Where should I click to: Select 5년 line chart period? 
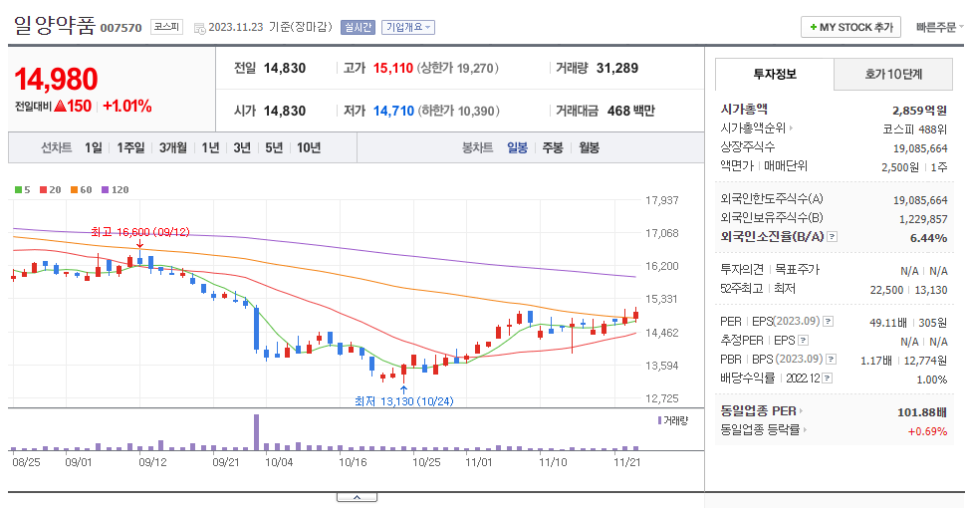[274, 148]
